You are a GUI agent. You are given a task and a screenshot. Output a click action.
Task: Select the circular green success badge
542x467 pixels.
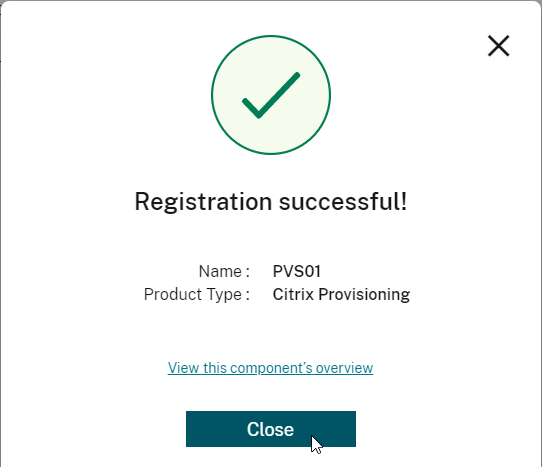click(x=271, y=95)
